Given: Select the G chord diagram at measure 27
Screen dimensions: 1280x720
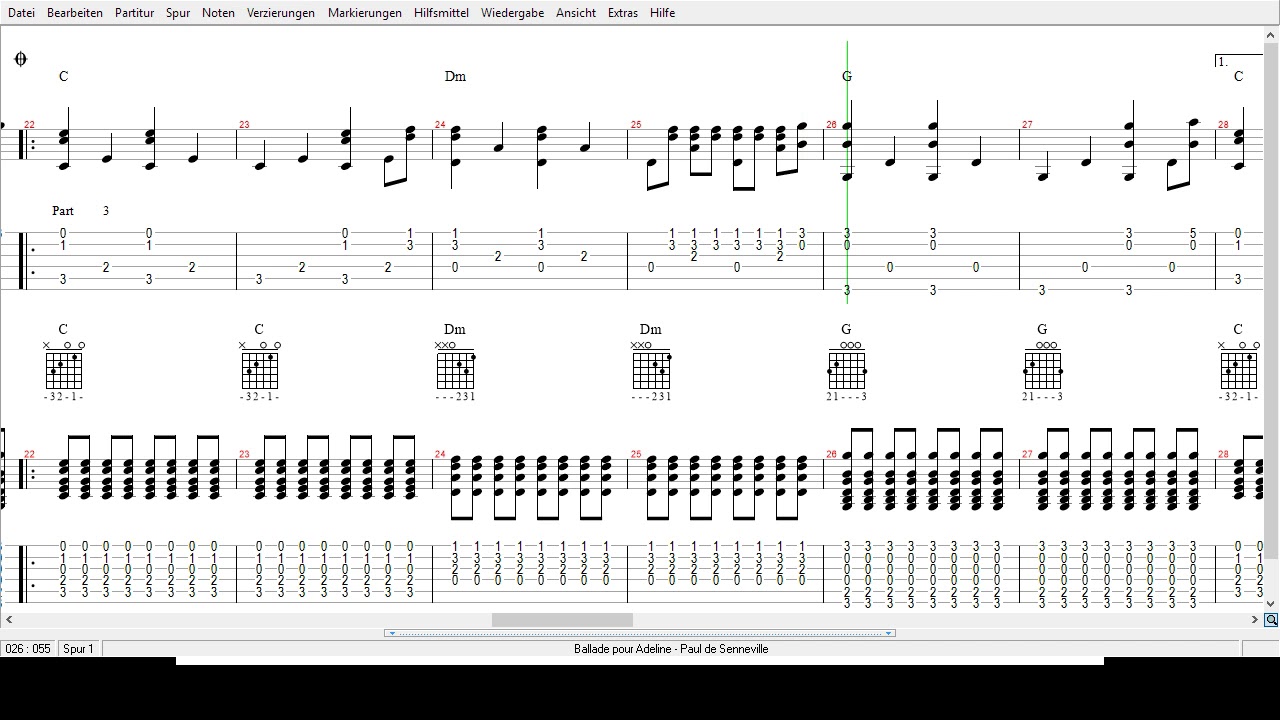Looking at the screenshot, I should [1042, 370].
